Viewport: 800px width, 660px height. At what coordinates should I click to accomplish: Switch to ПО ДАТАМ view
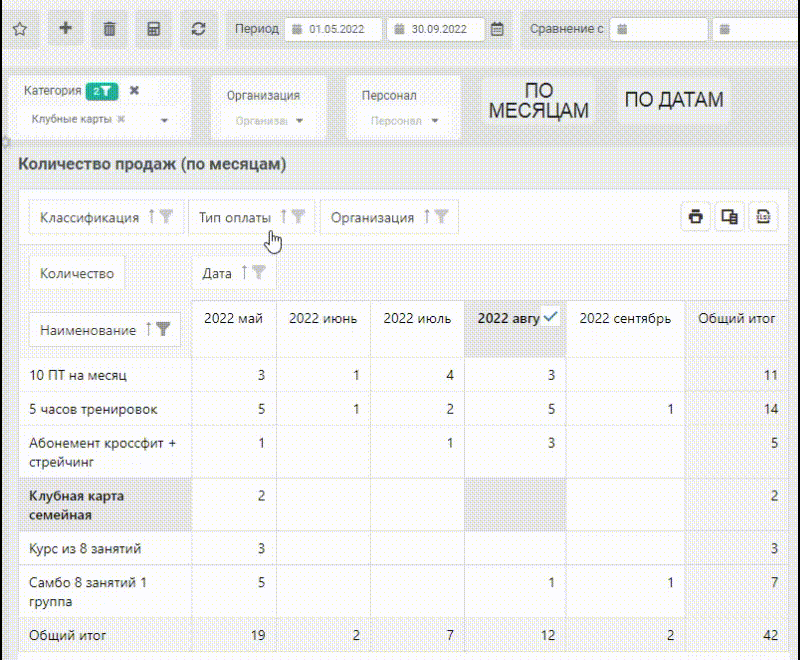[674, 99]
